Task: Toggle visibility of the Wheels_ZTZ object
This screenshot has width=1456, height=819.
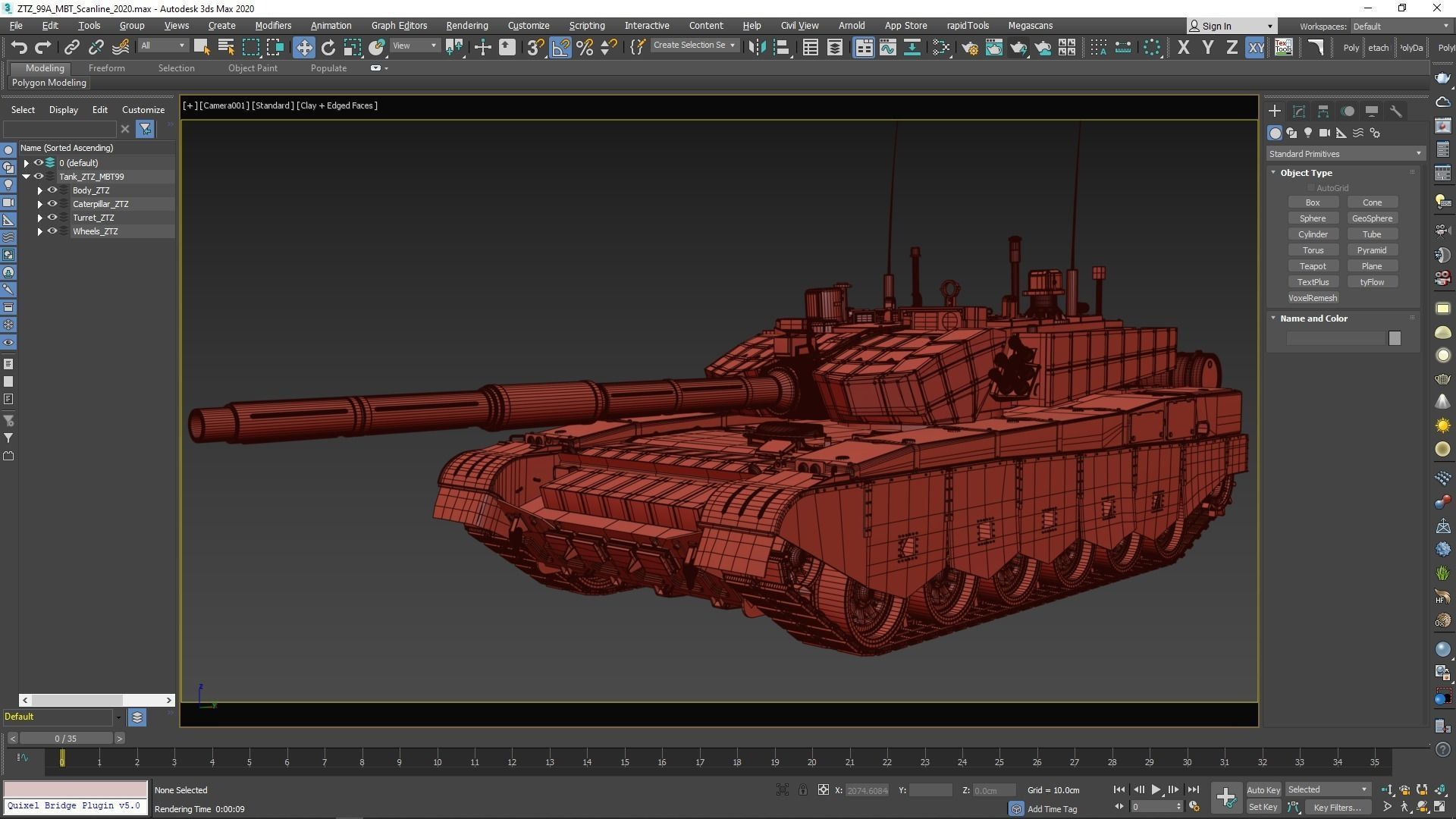Action: 52,231
